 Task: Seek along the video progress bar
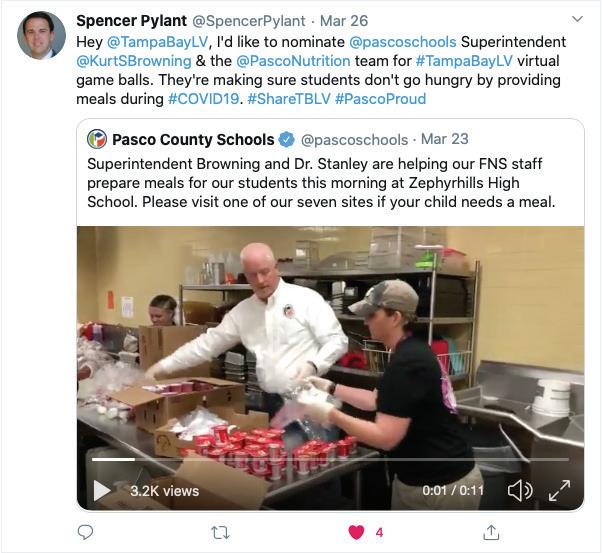tap(330, 459)
